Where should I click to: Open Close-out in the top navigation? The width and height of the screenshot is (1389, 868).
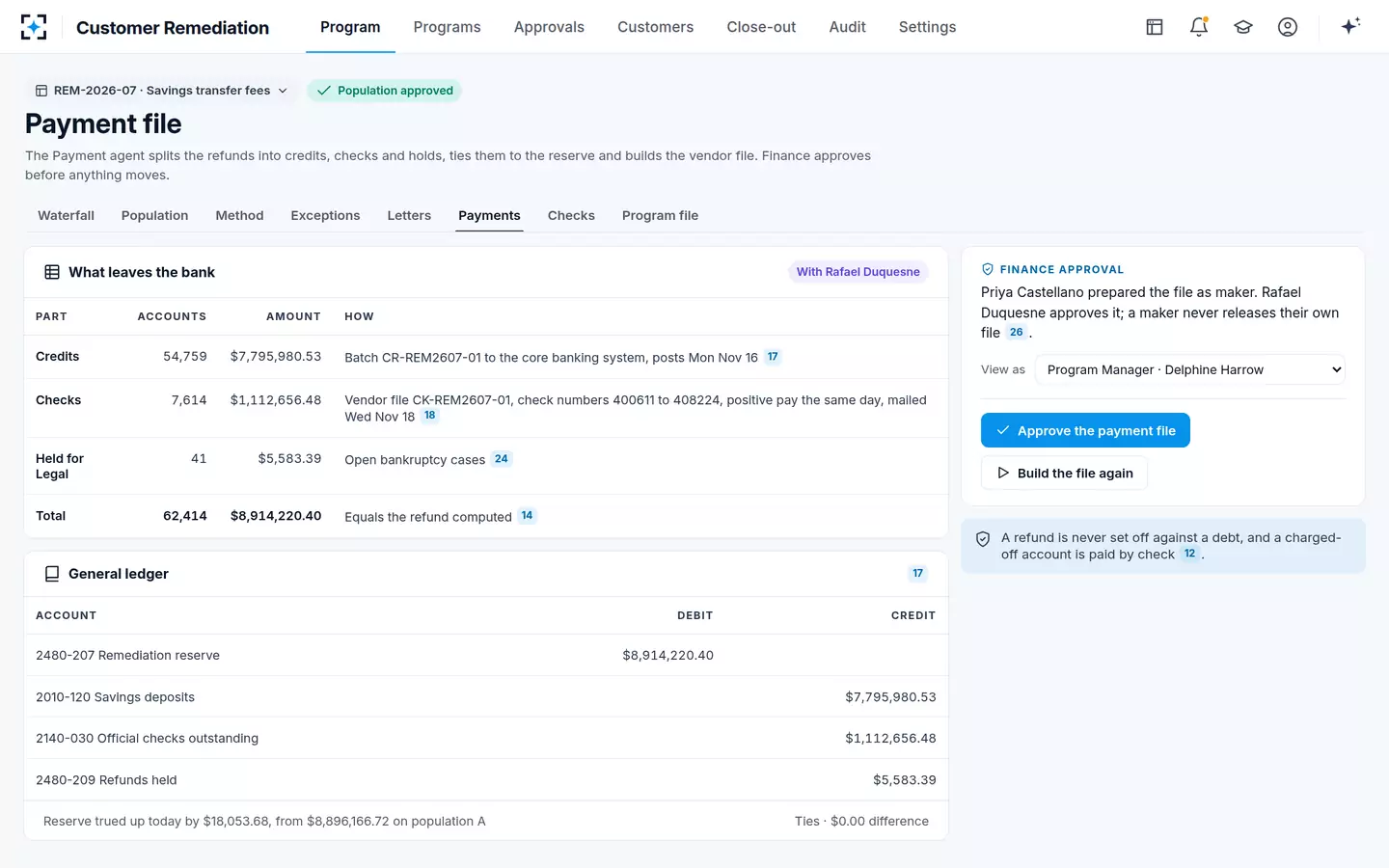click(761, 27)
